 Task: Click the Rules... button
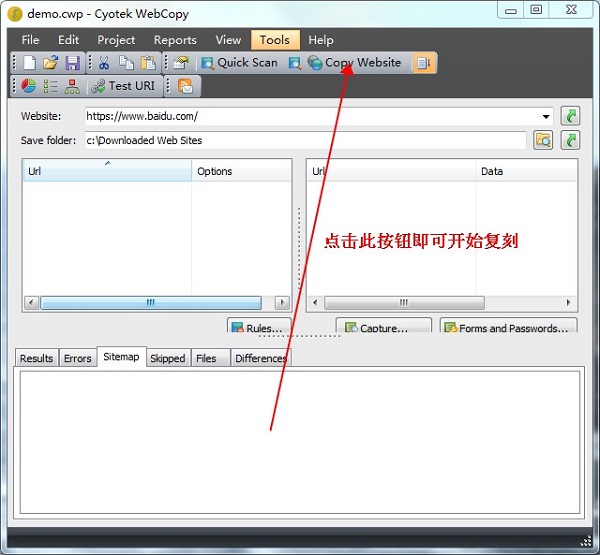(x=258, y=328)
